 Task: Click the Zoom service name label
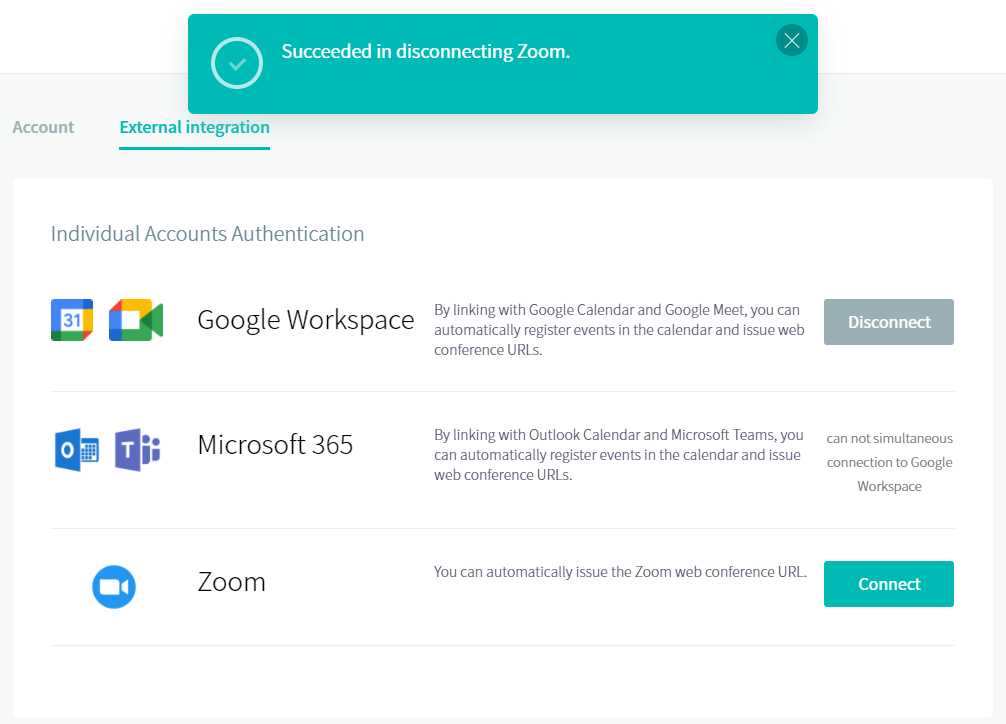(231, 582)
